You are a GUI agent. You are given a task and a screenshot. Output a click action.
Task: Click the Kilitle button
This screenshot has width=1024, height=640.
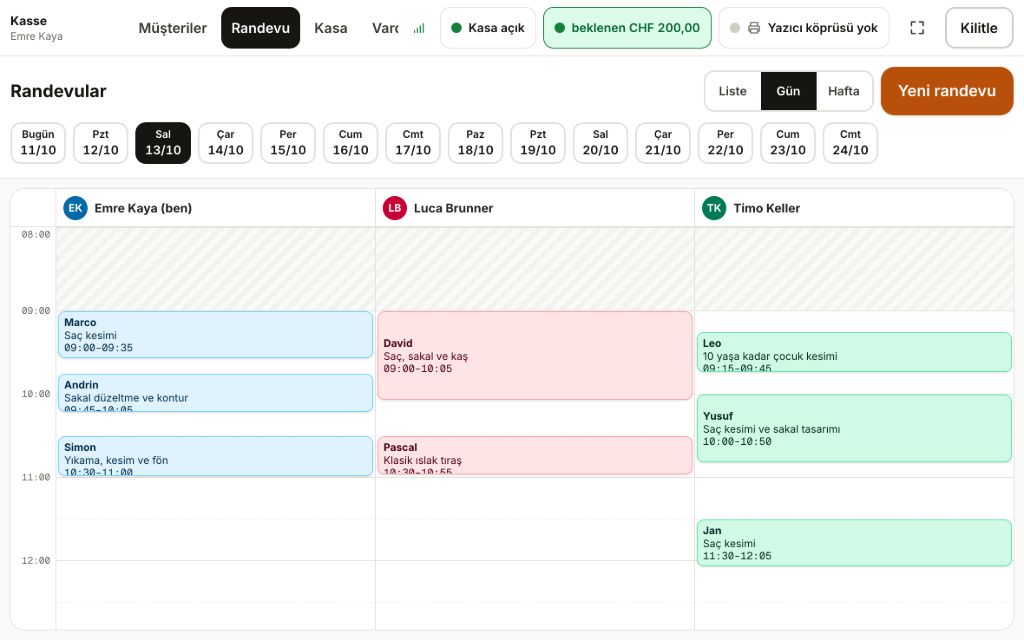[979, 28]
